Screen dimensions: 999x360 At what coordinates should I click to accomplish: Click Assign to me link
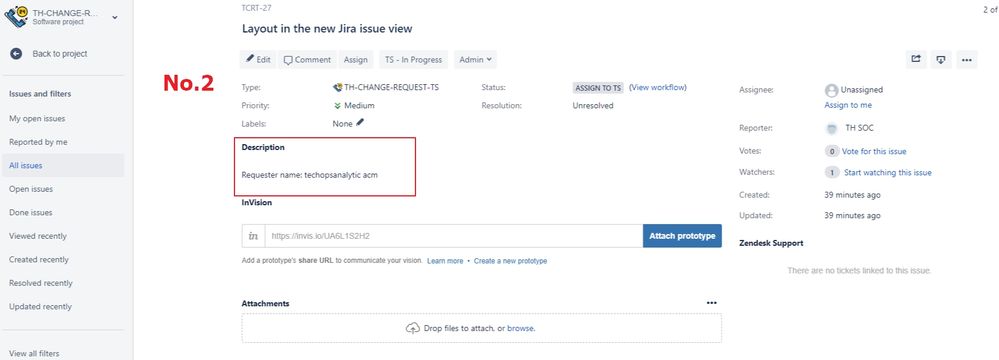point(848,105)
